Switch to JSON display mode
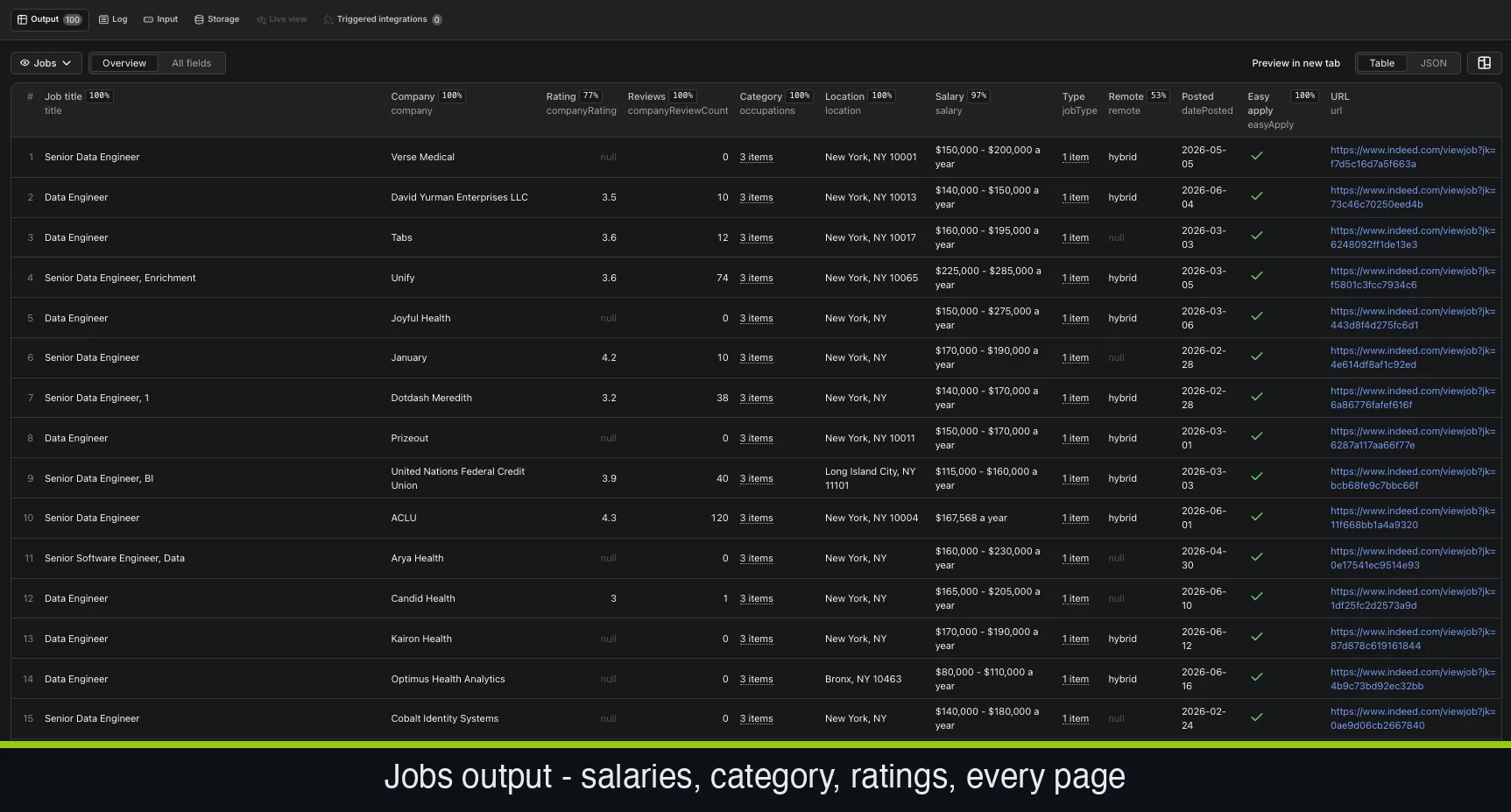This screenshot has height=812, width=1511. pos(1433,63)
